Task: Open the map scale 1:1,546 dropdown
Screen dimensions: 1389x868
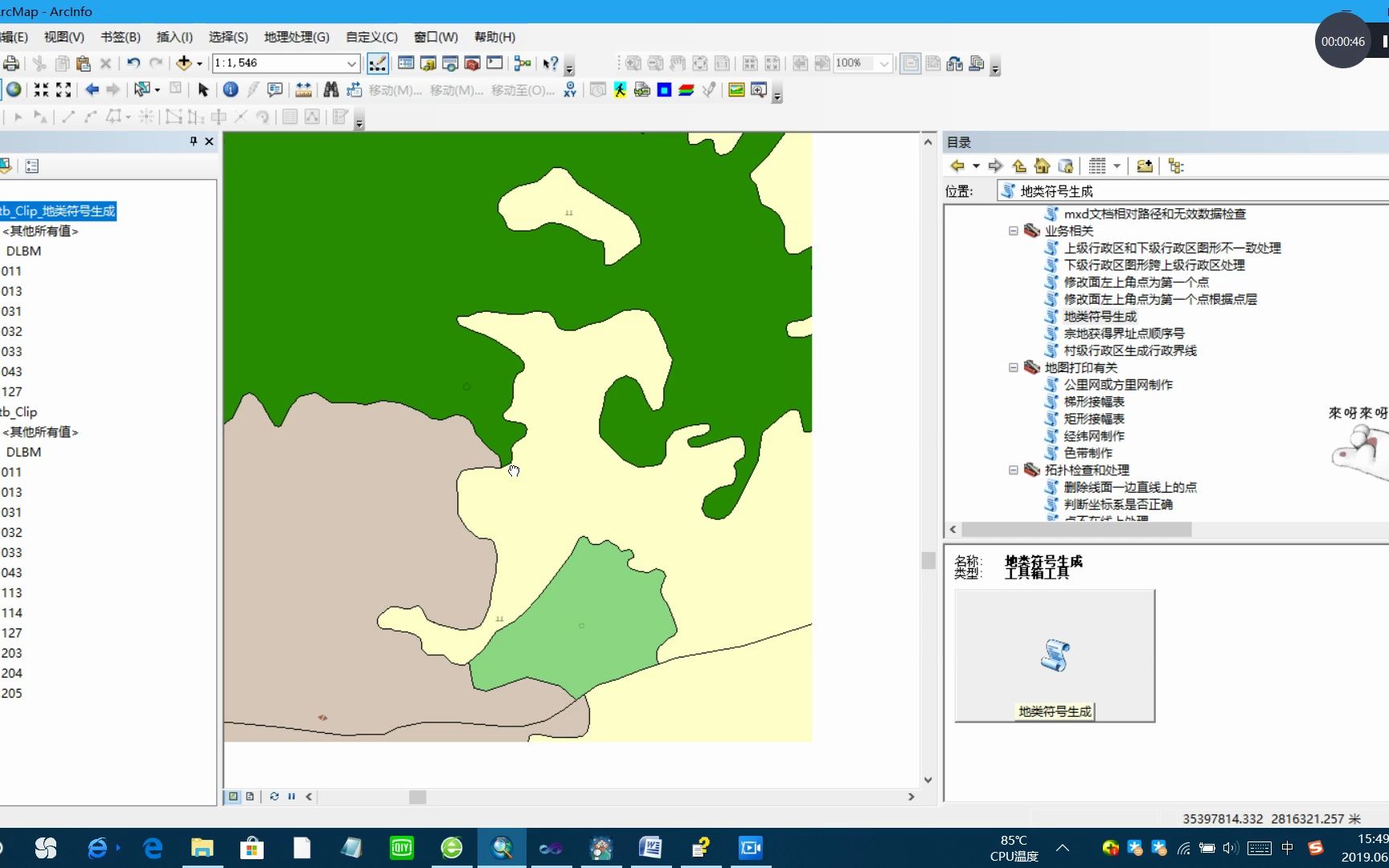Action: pyautogui.click(x=352, y=63)
